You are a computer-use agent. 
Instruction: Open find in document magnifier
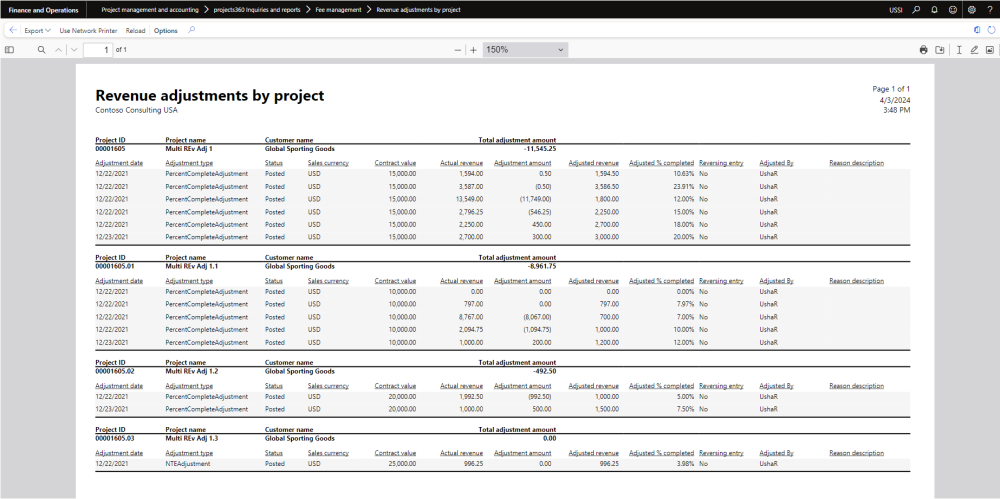[x=41, y=50]
